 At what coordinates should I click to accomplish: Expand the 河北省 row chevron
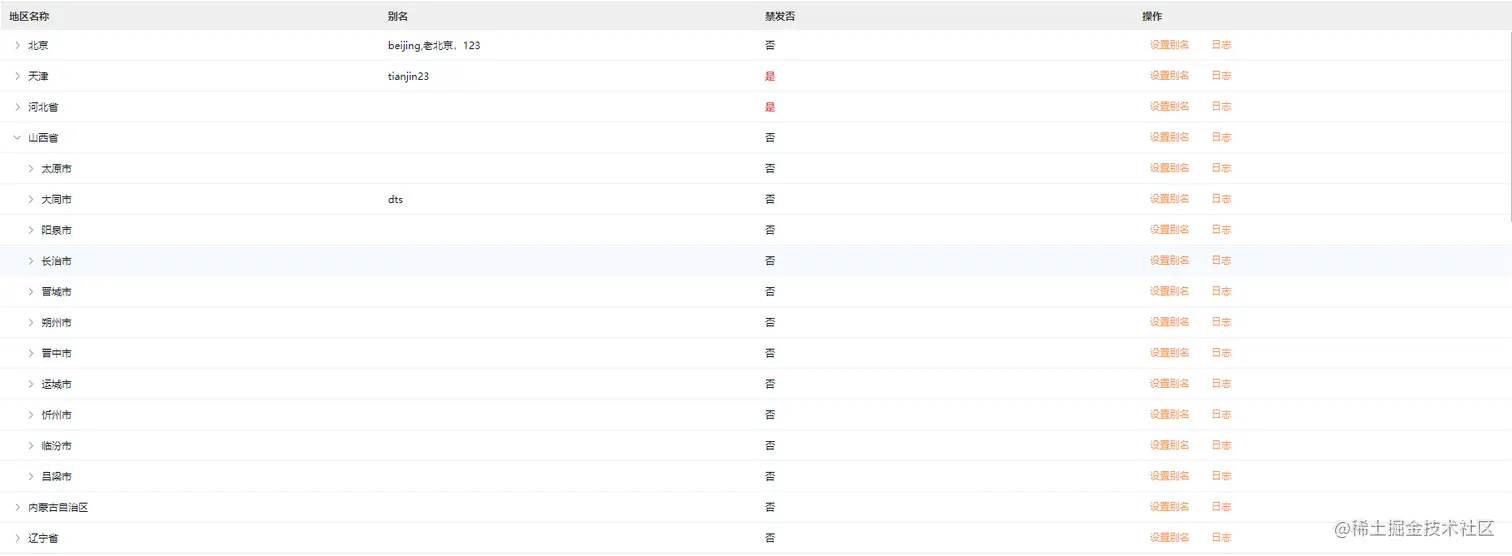point(17,107)
